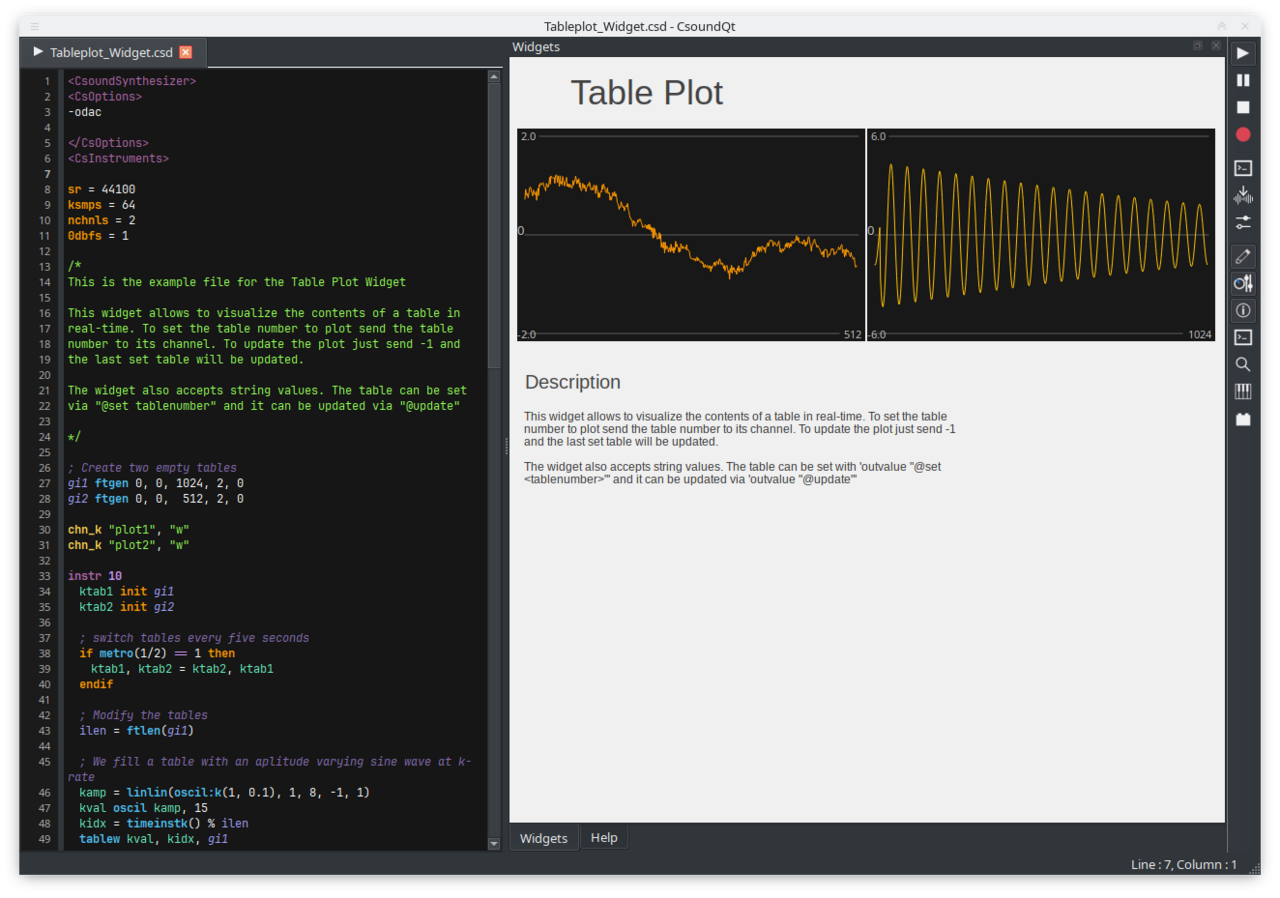Start playback with the Run button
The image size is (1280, 898).
pyautogui.click(x=1243, y=53)
